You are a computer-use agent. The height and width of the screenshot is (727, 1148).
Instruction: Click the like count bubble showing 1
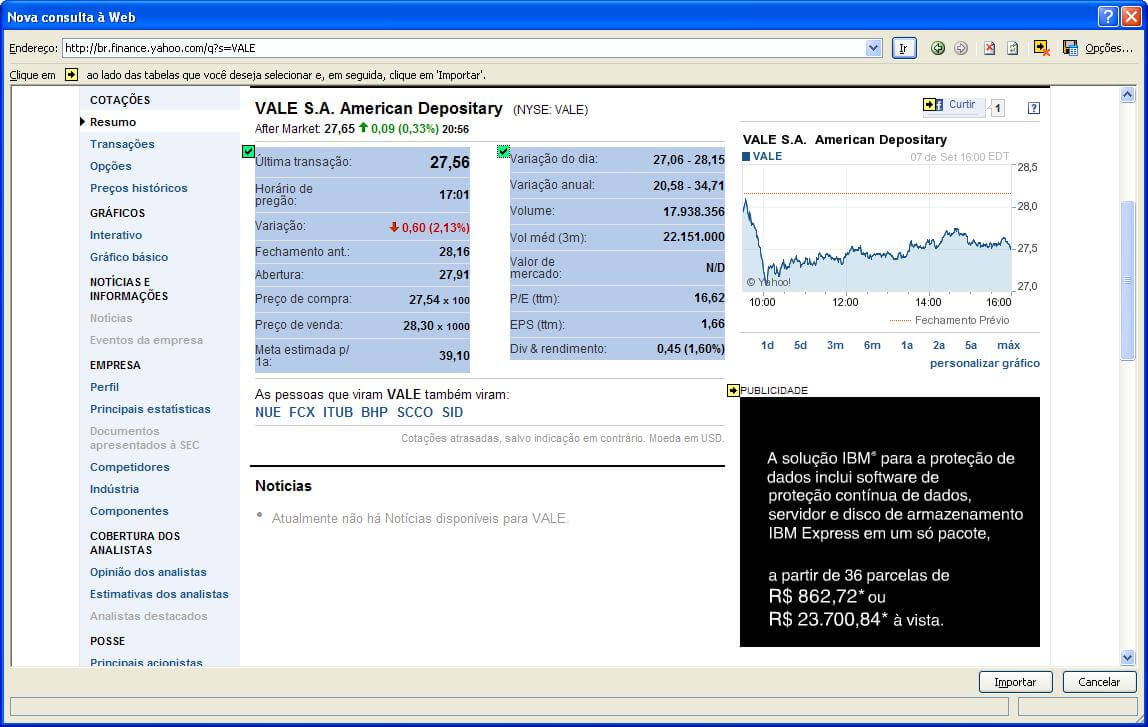[996, 108]
